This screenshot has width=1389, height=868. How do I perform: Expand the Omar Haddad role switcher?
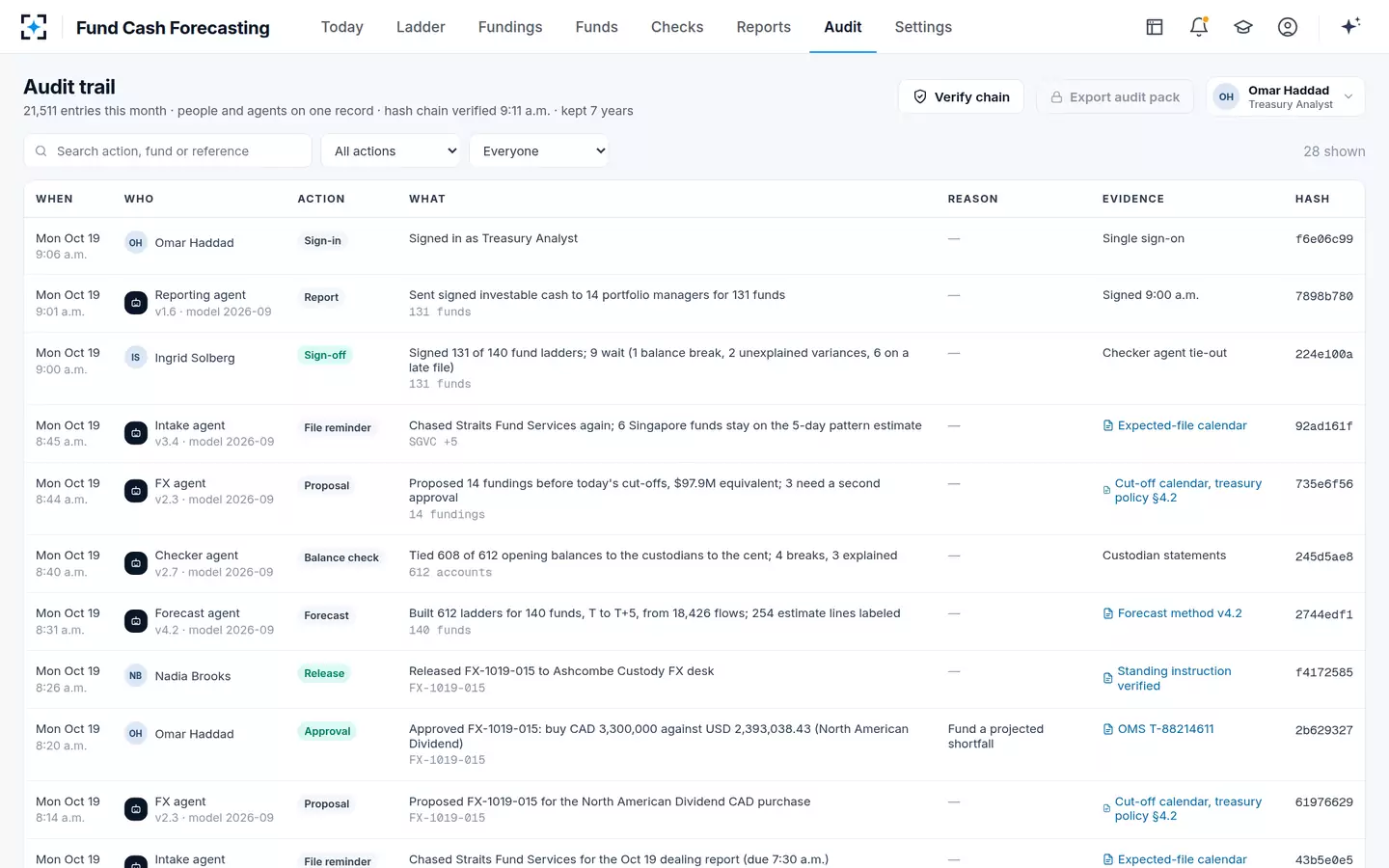(1286, 96)
